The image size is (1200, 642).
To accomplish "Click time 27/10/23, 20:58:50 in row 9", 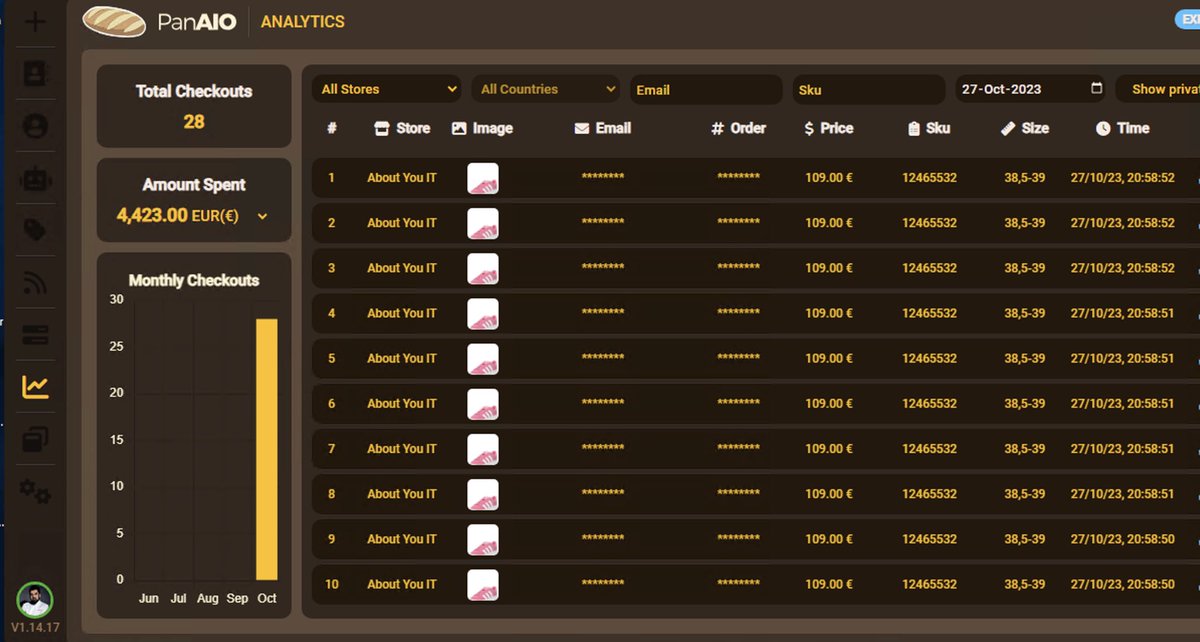I will 1122,539.
